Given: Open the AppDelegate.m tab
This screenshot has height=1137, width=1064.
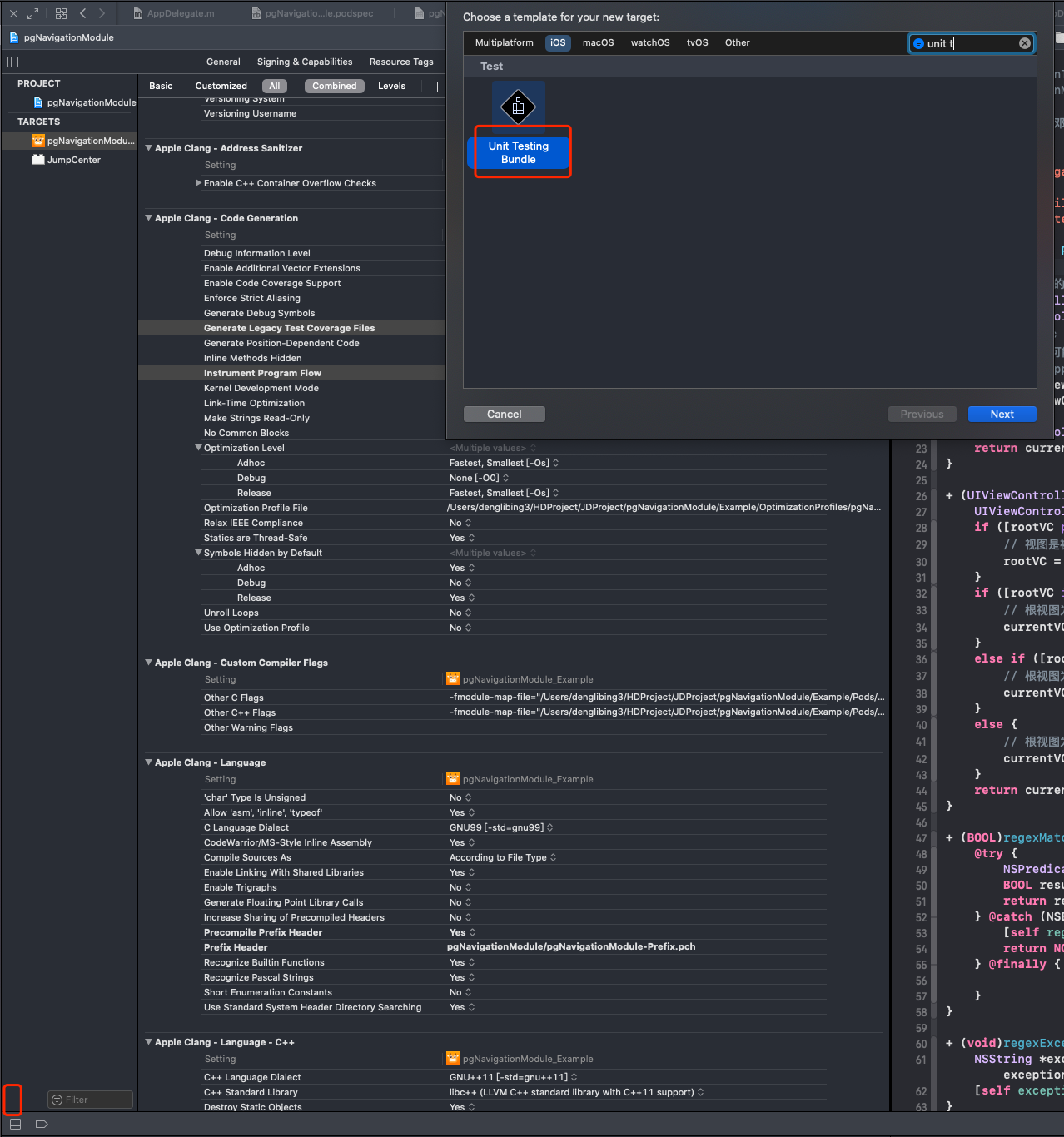Looking at the screenshot, I should 173,13.
